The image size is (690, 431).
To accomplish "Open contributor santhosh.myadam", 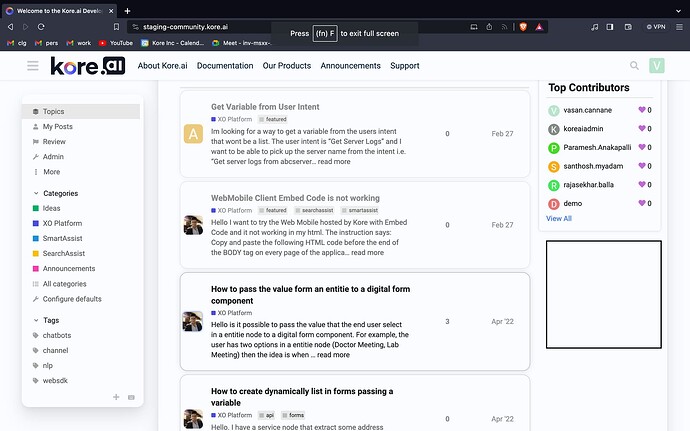I will 593,166.
